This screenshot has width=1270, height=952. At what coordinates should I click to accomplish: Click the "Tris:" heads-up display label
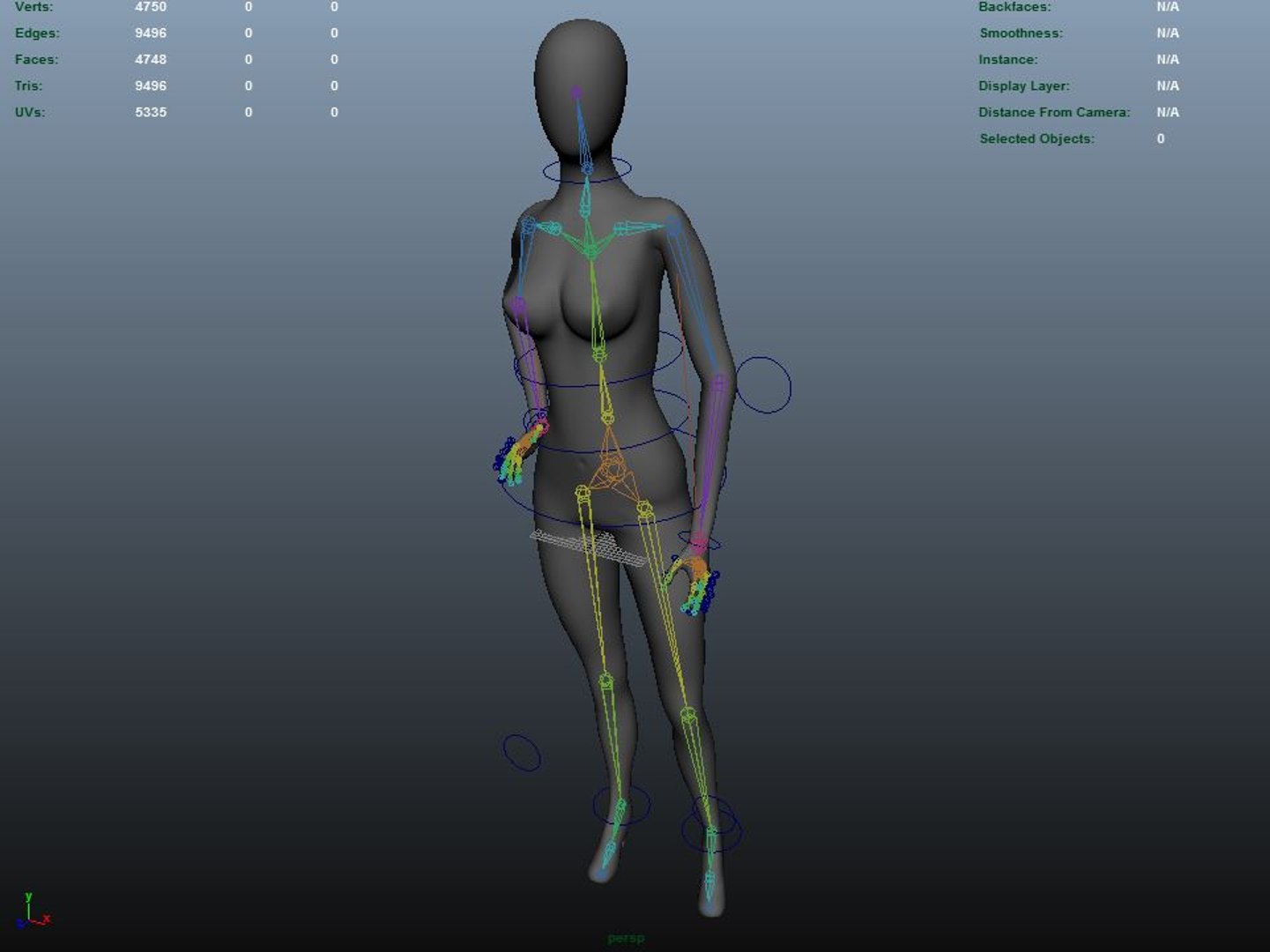pos(28,86)
